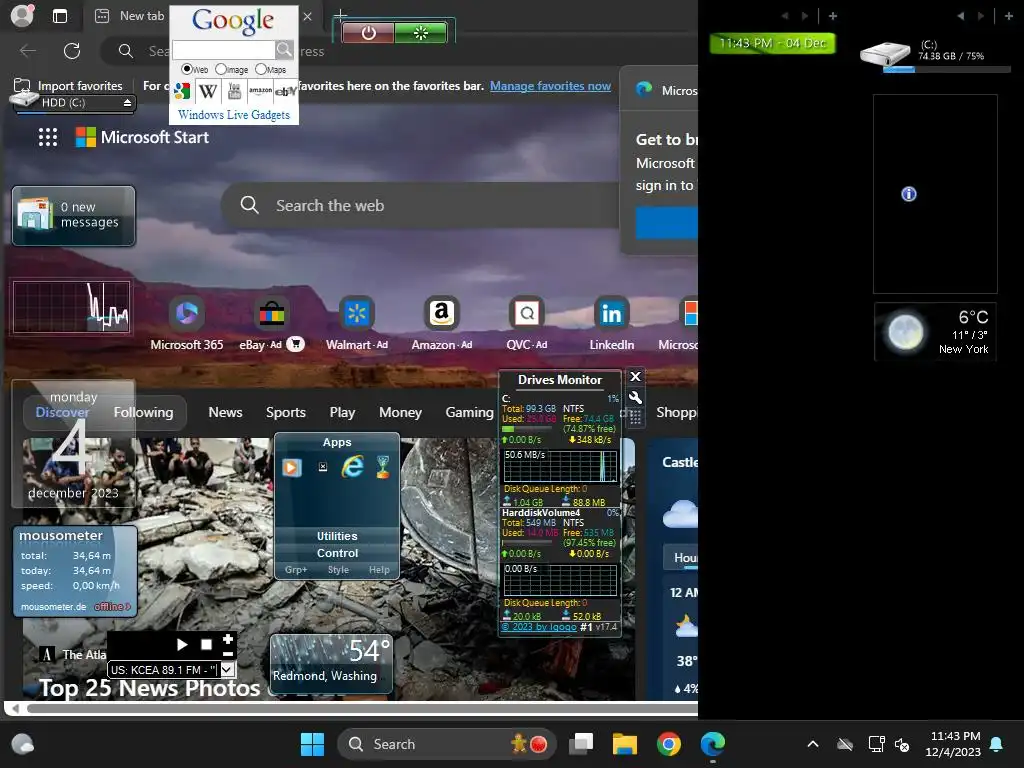Screen dimensions: 1024x768
Task: Click the green restart gadget button
Action: (421, 33)
